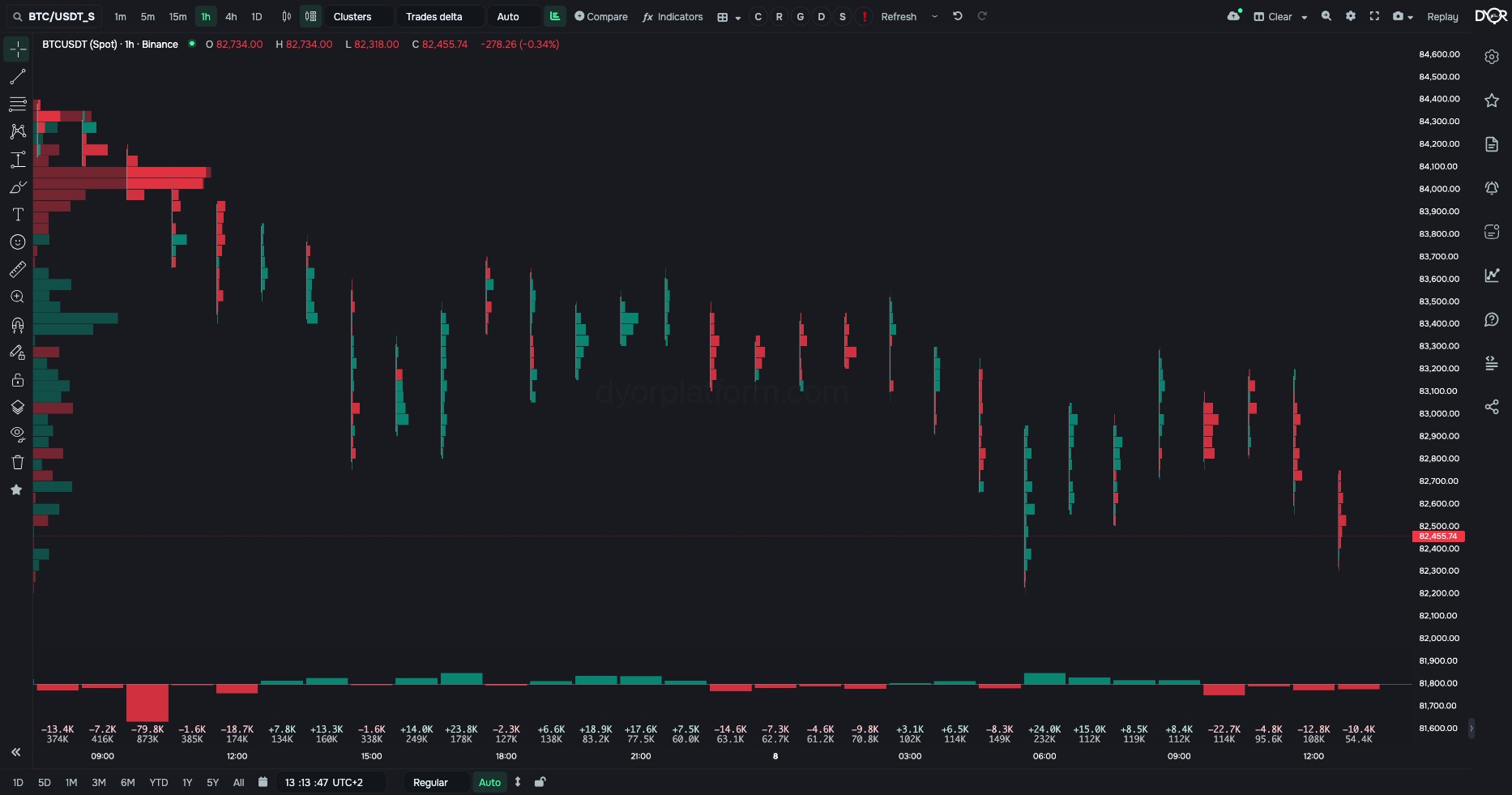Switch to the 15m timeframe
This screenshot has width=1512, height=795.
tap(177, 16)
